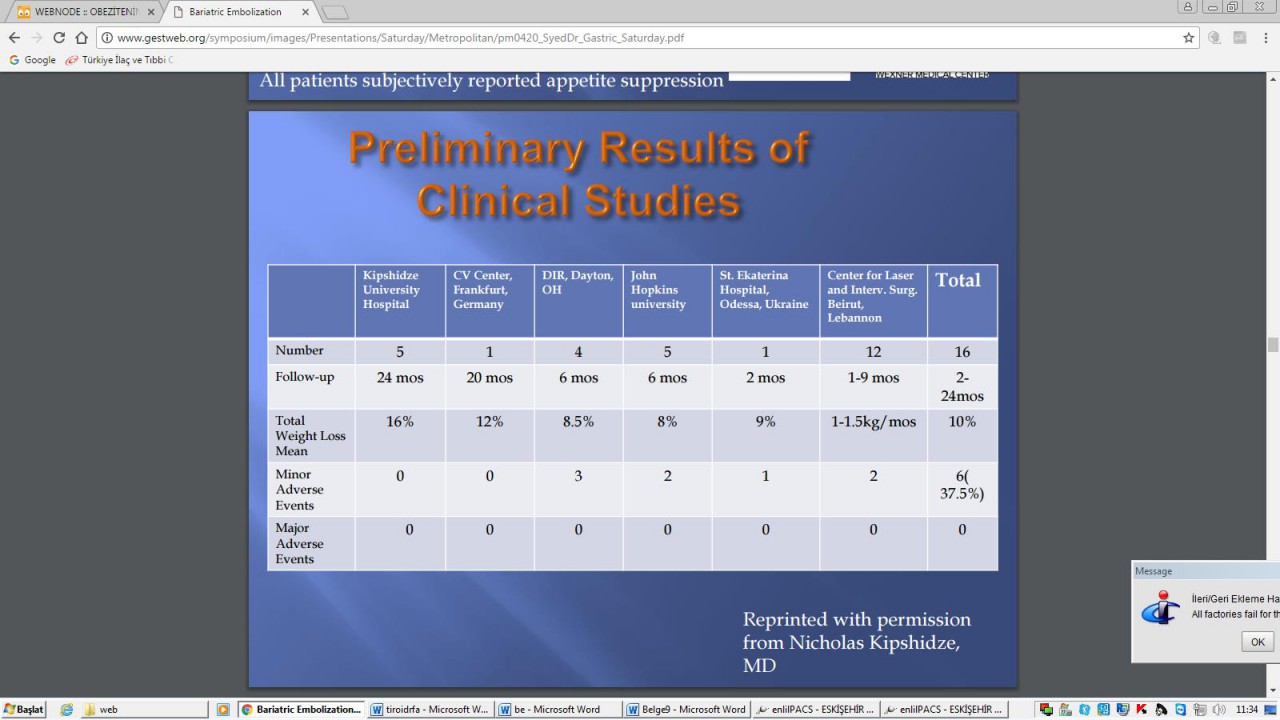Switch to Belge9 Microsoft Word window
This screenshot has height=720, width=1280.
(687, 709)
